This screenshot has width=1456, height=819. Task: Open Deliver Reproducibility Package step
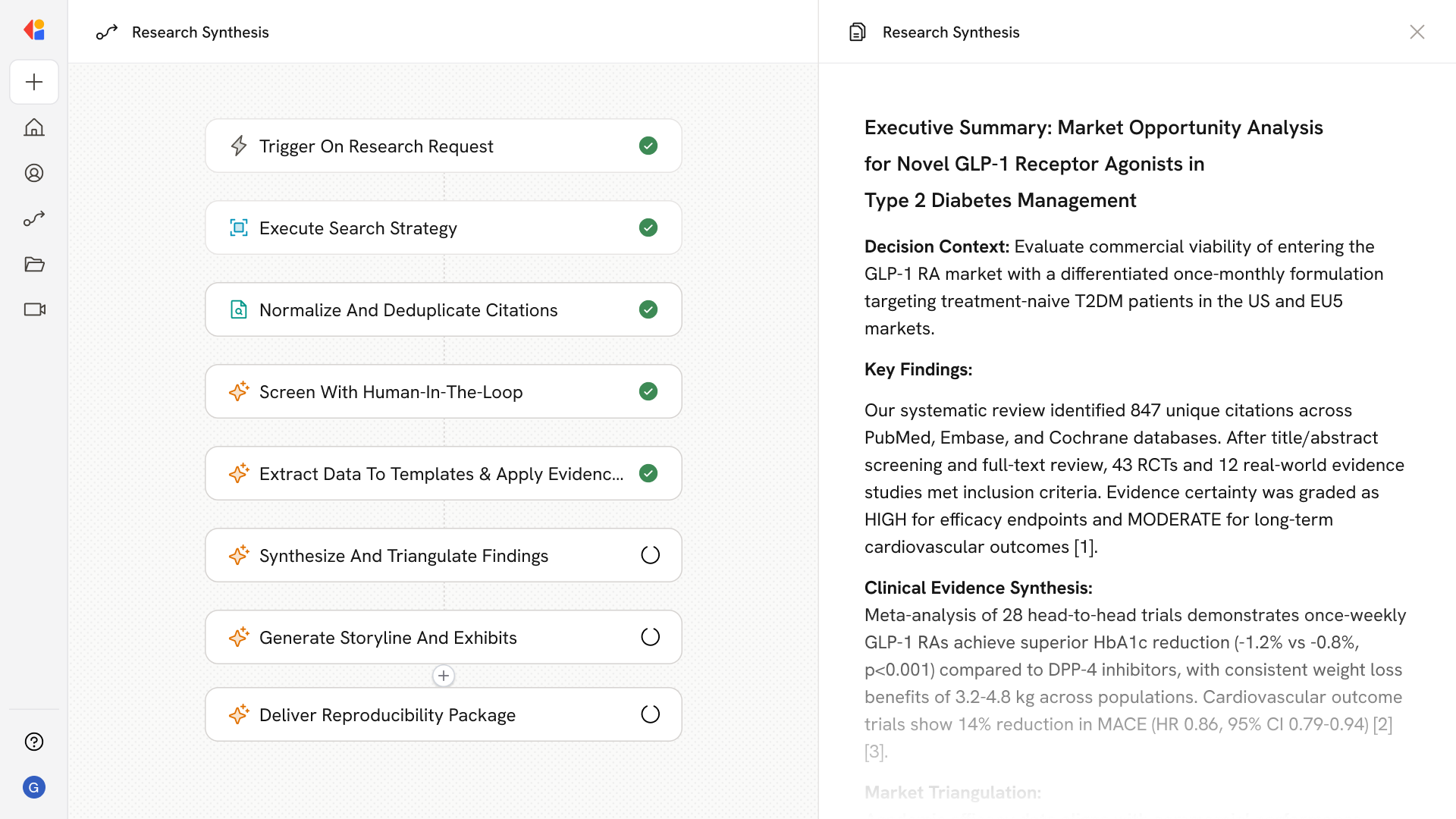[388, 714]
